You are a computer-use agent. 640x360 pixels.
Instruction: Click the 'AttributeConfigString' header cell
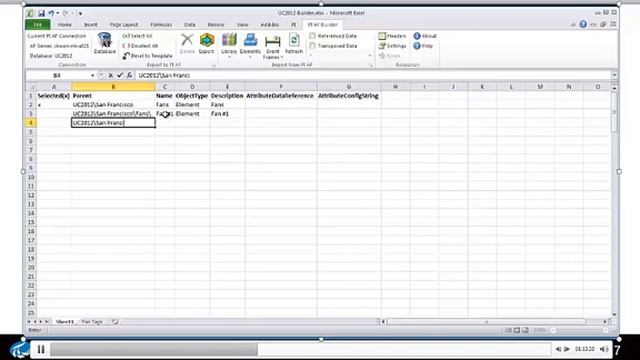348,96
